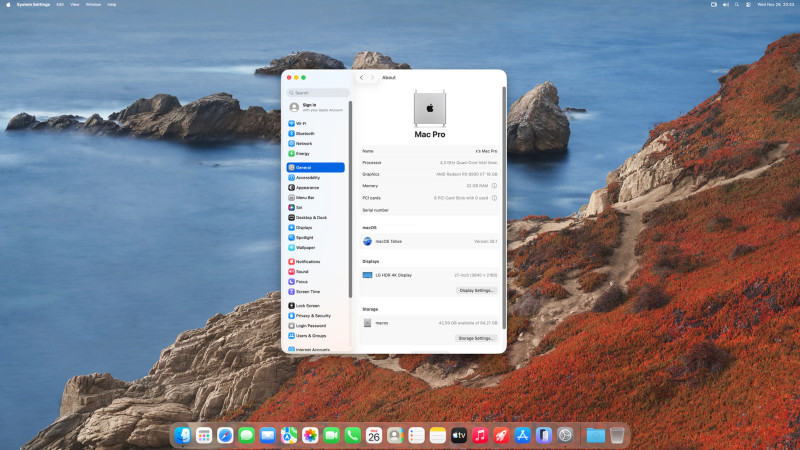This screenshot has width=800, height=450.
Task: Click the Serial number row
Action: coord(430,210)
